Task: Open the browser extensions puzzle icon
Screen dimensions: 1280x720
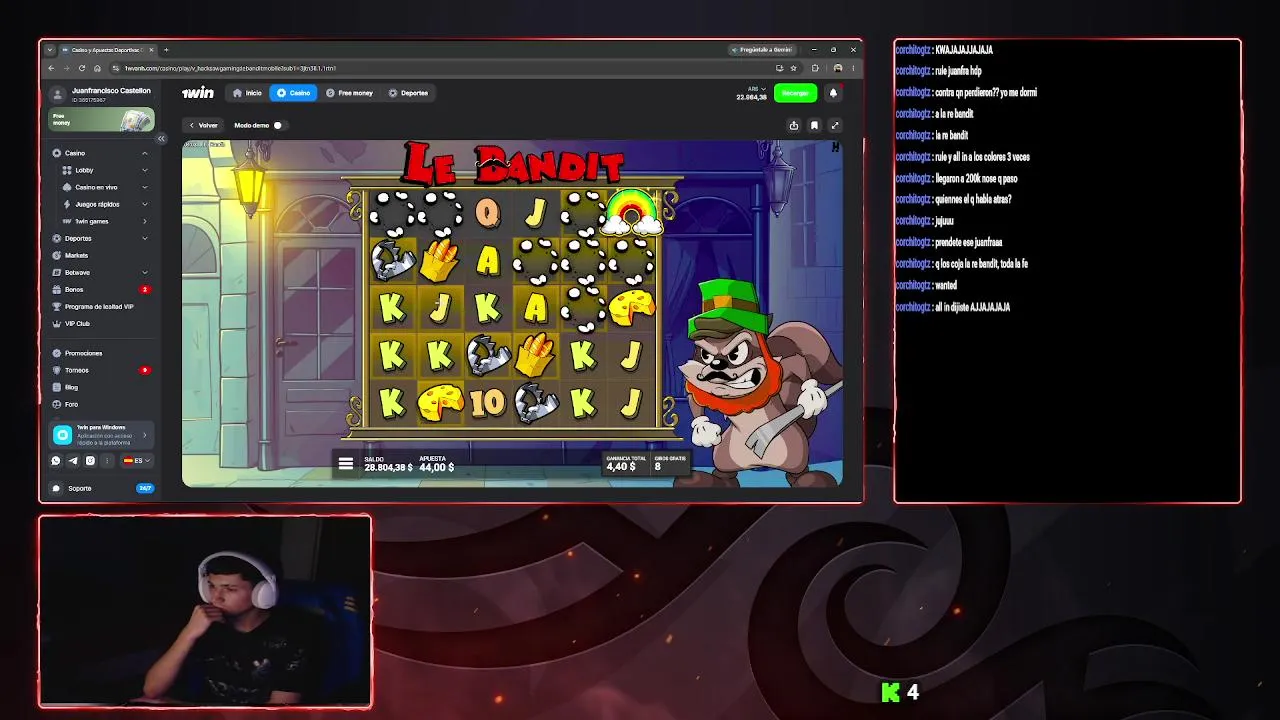Action: pyautogui.click(x=815, y=68)
